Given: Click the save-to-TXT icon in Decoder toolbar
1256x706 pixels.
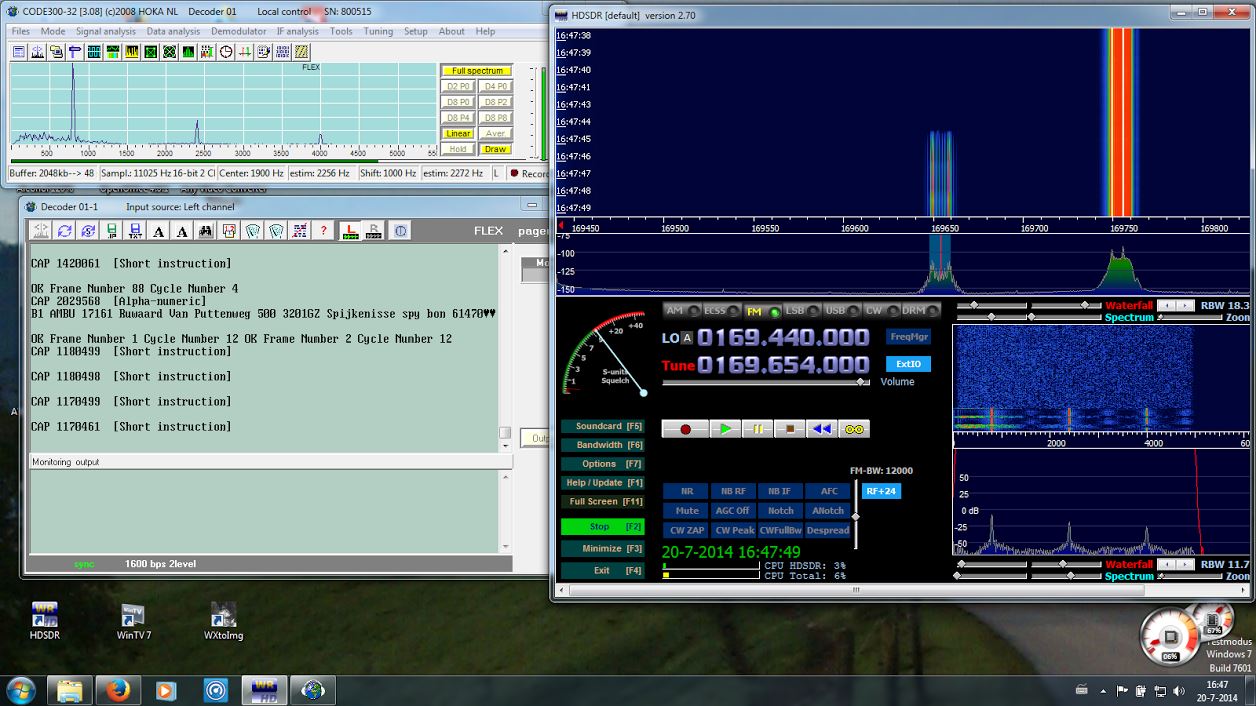Looking at the screenshot, I should pyautogui.click(x=135, y=231).
